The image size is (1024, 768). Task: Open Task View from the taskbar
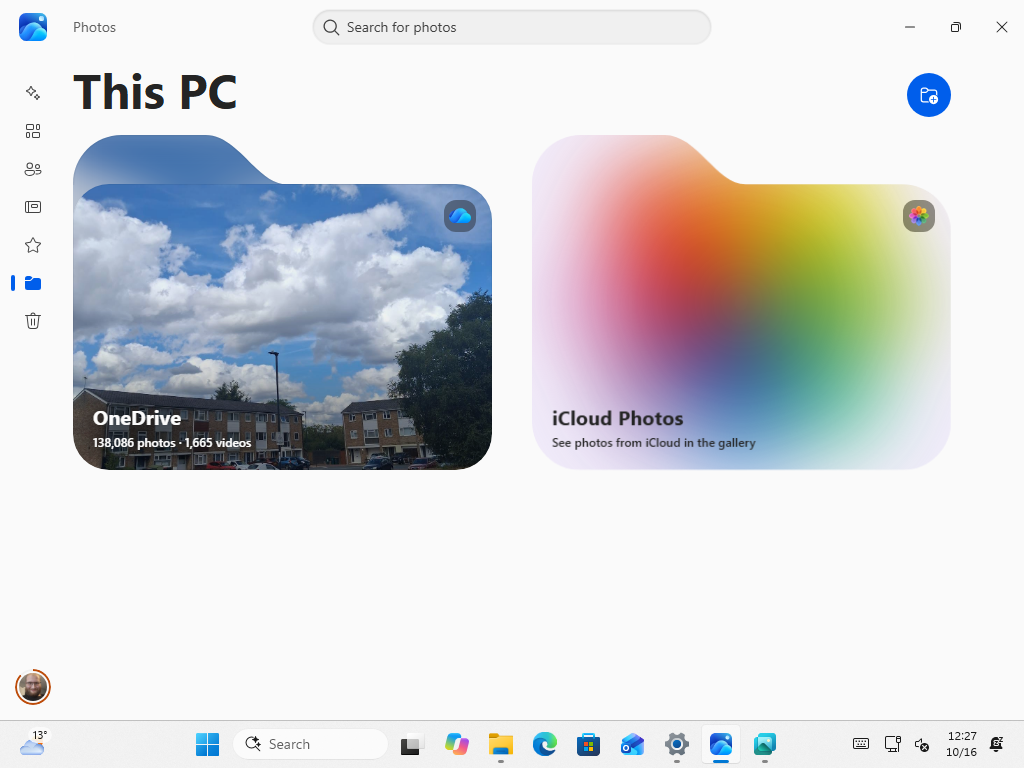[412, 744]
